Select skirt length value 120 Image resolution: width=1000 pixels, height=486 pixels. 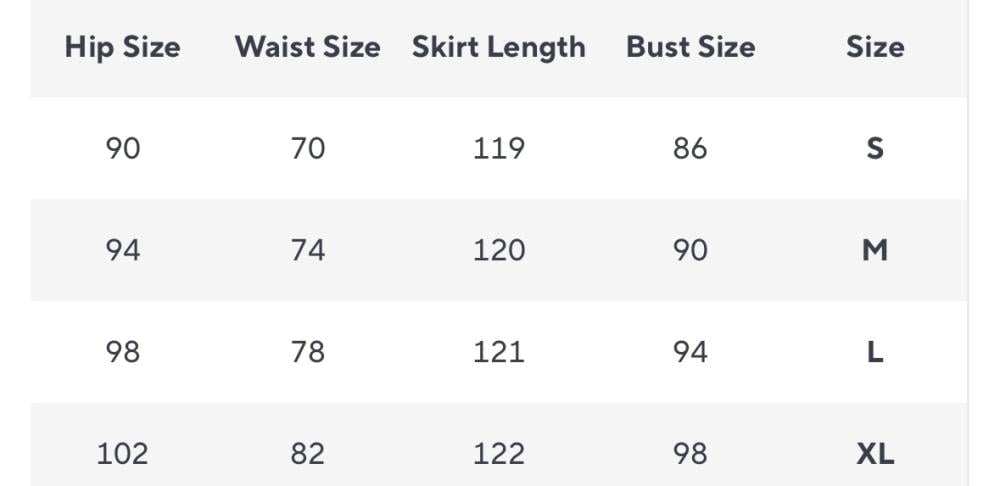[498, 250]
